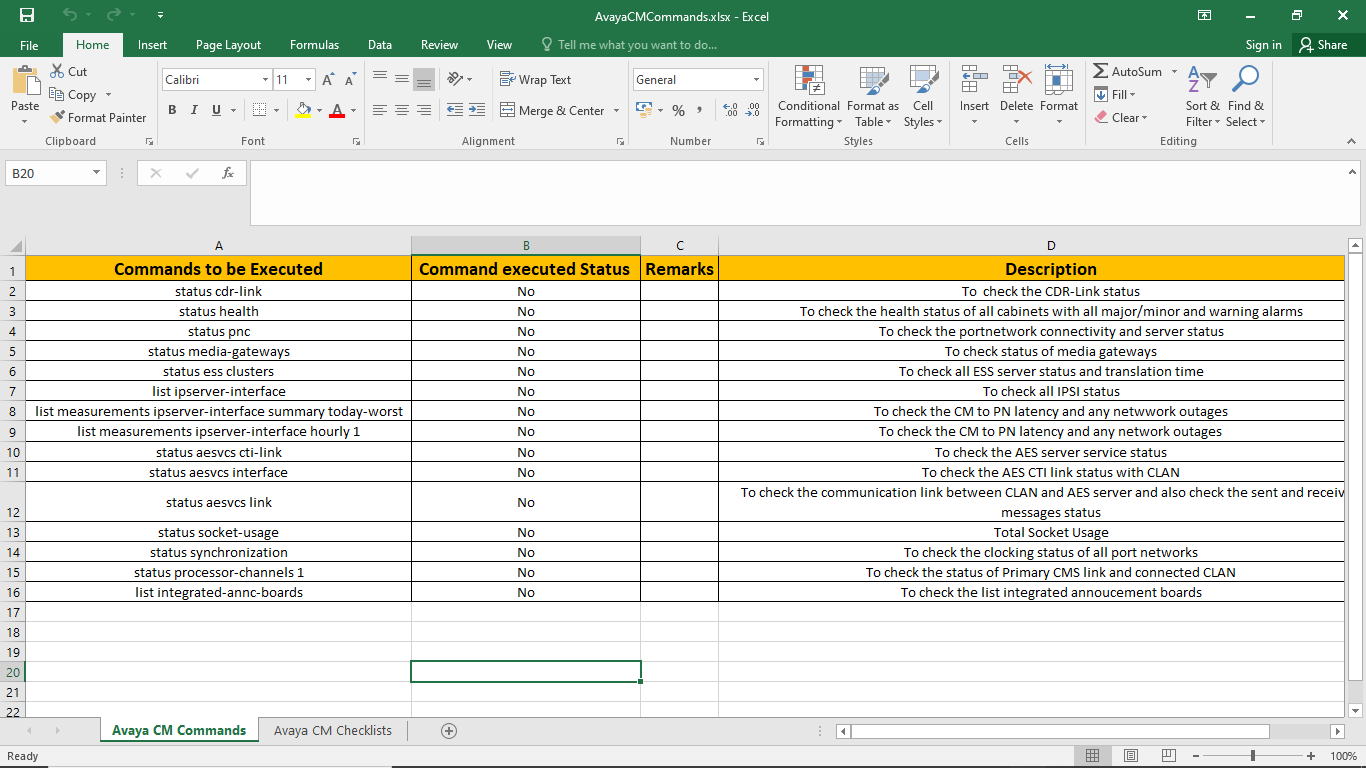Click the Sign in link

[x=1263, y=45]
